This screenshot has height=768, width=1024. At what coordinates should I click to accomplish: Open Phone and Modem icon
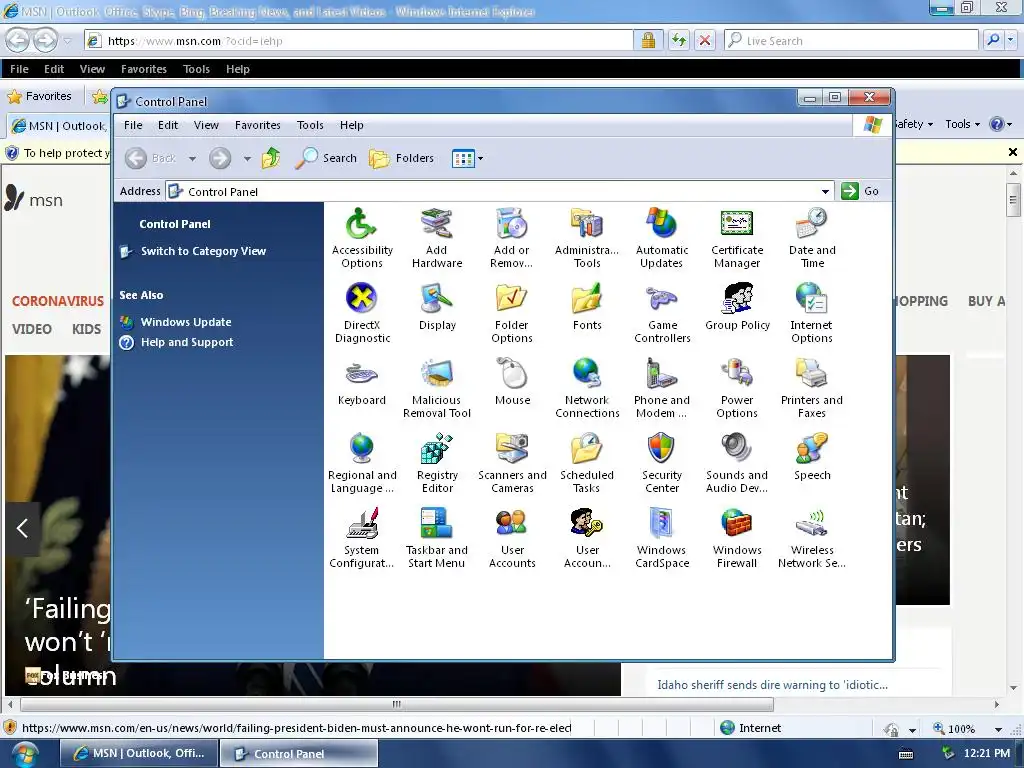[662, 388]
